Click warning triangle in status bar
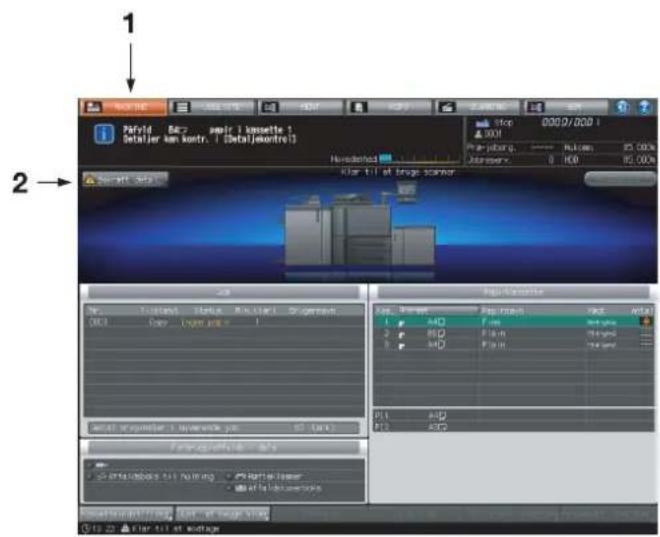Viewport: 660px width, 537px height. (x=125, y=529)
